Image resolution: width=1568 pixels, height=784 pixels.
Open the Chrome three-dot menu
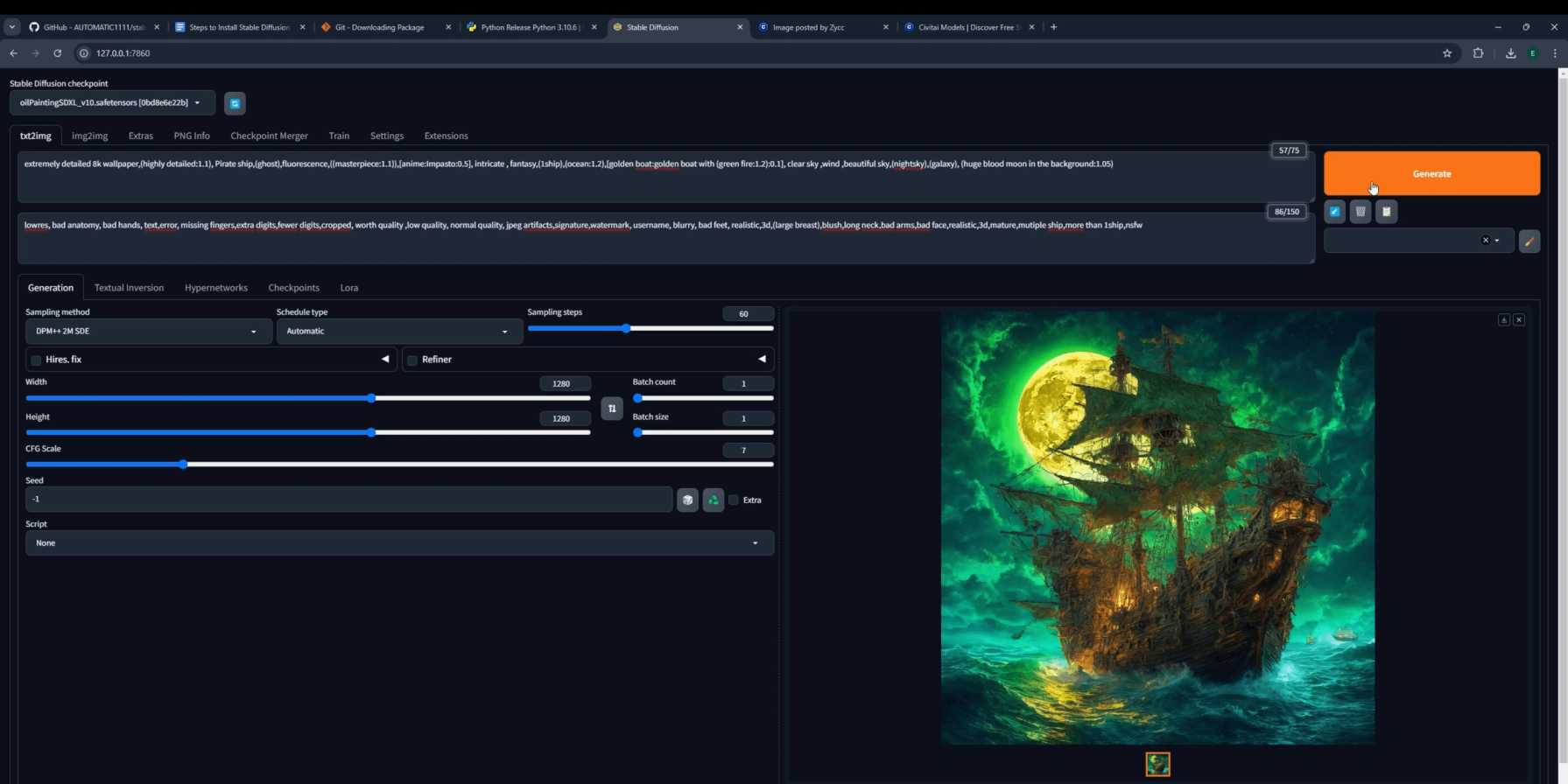pos(1555,53)
